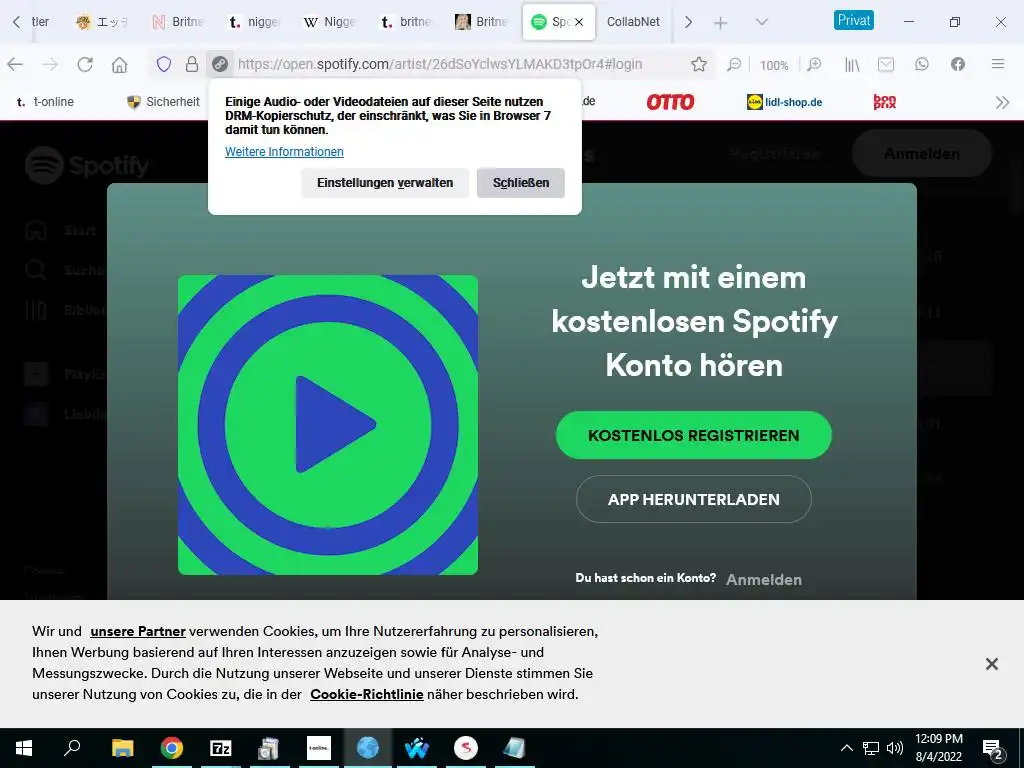Reset zoom via the 100% label
Viewport: 1024px width, 768px height.
(x=774, y=65)
